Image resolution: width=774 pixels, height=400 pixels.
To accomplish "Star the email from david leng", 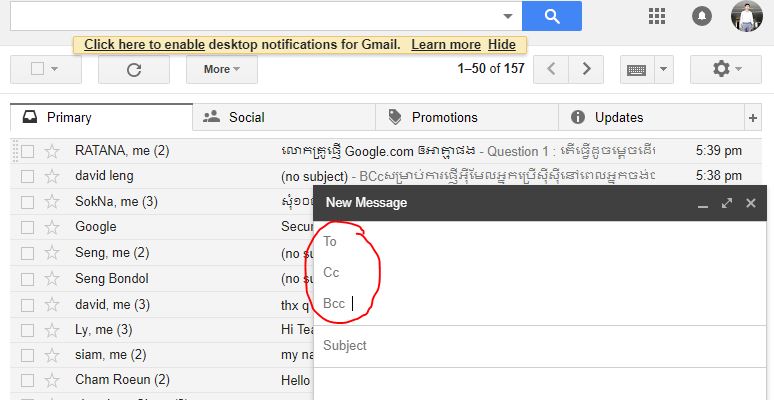I will tap(52, 176).
